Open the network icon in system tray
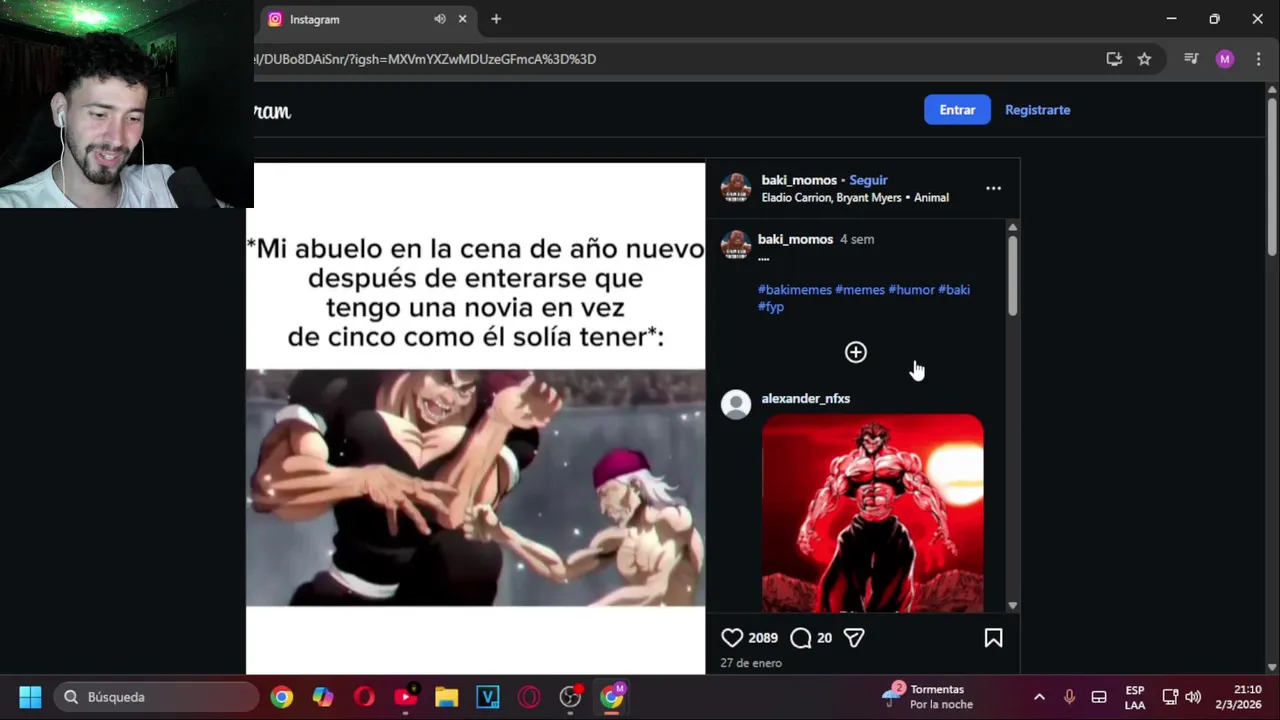Viewport: 1280px width, 720px height. tap(1170, 697)
